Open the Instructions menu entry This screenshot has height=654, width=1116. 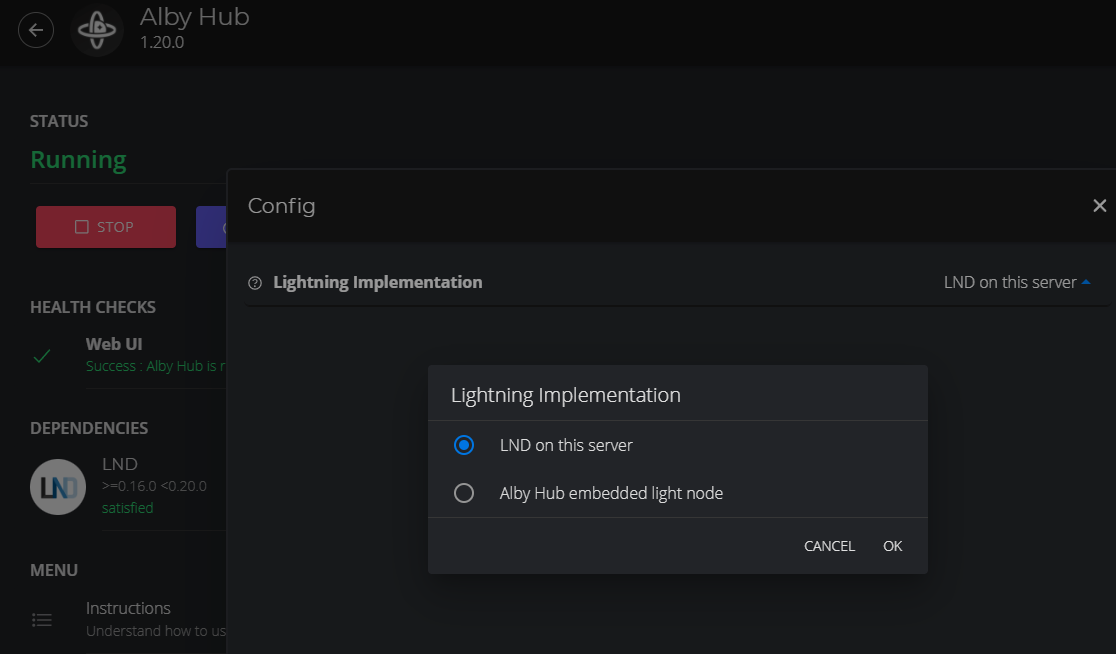click(128, 608)
